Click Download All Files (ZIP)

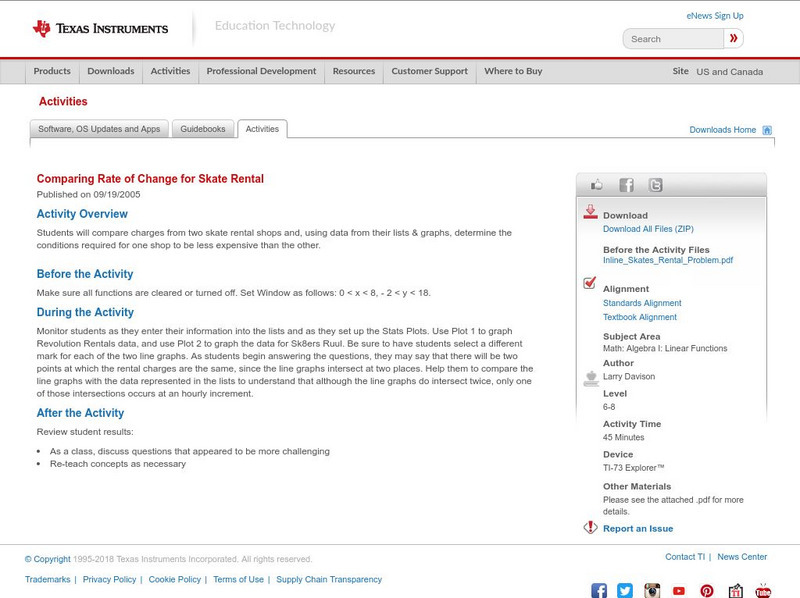pos(648,229)
